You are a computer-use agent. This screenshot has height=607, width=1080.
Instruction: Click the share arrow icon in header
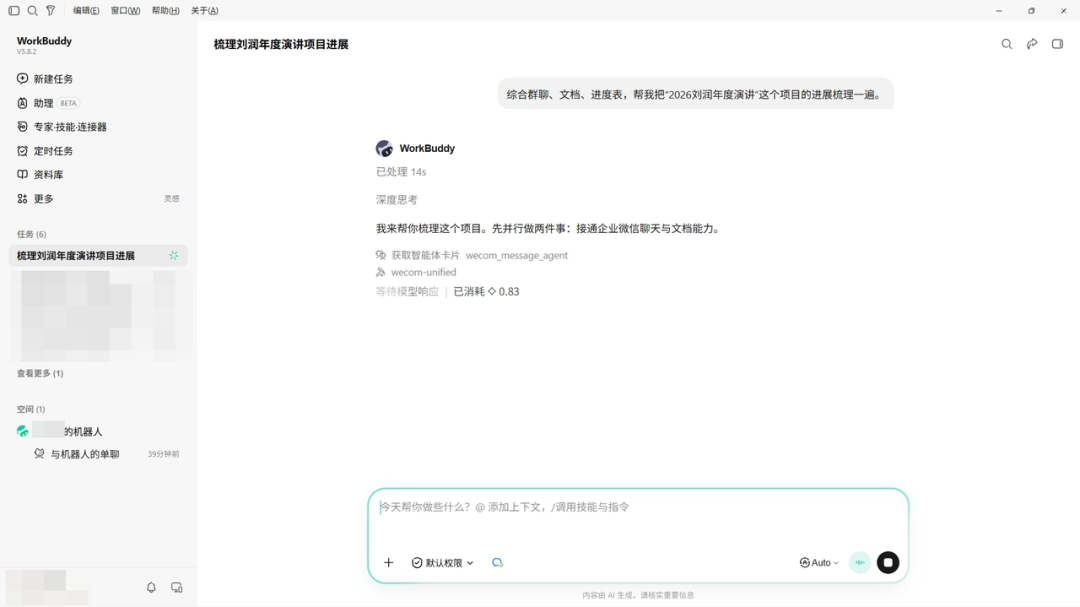pyautogui.click(x=1032, y=44)
